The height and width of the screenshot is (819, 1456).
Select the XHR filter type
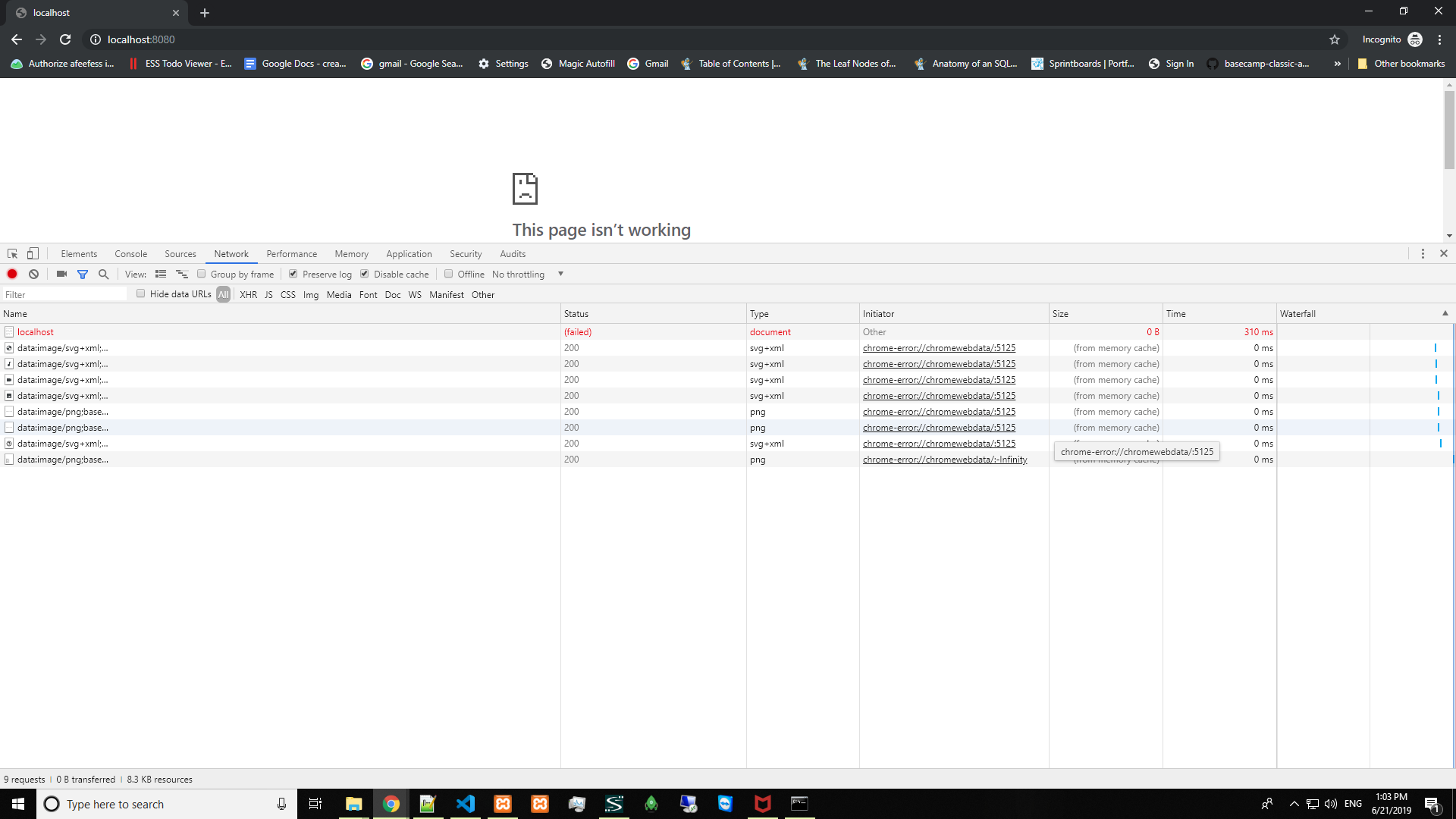coord(248,295)
